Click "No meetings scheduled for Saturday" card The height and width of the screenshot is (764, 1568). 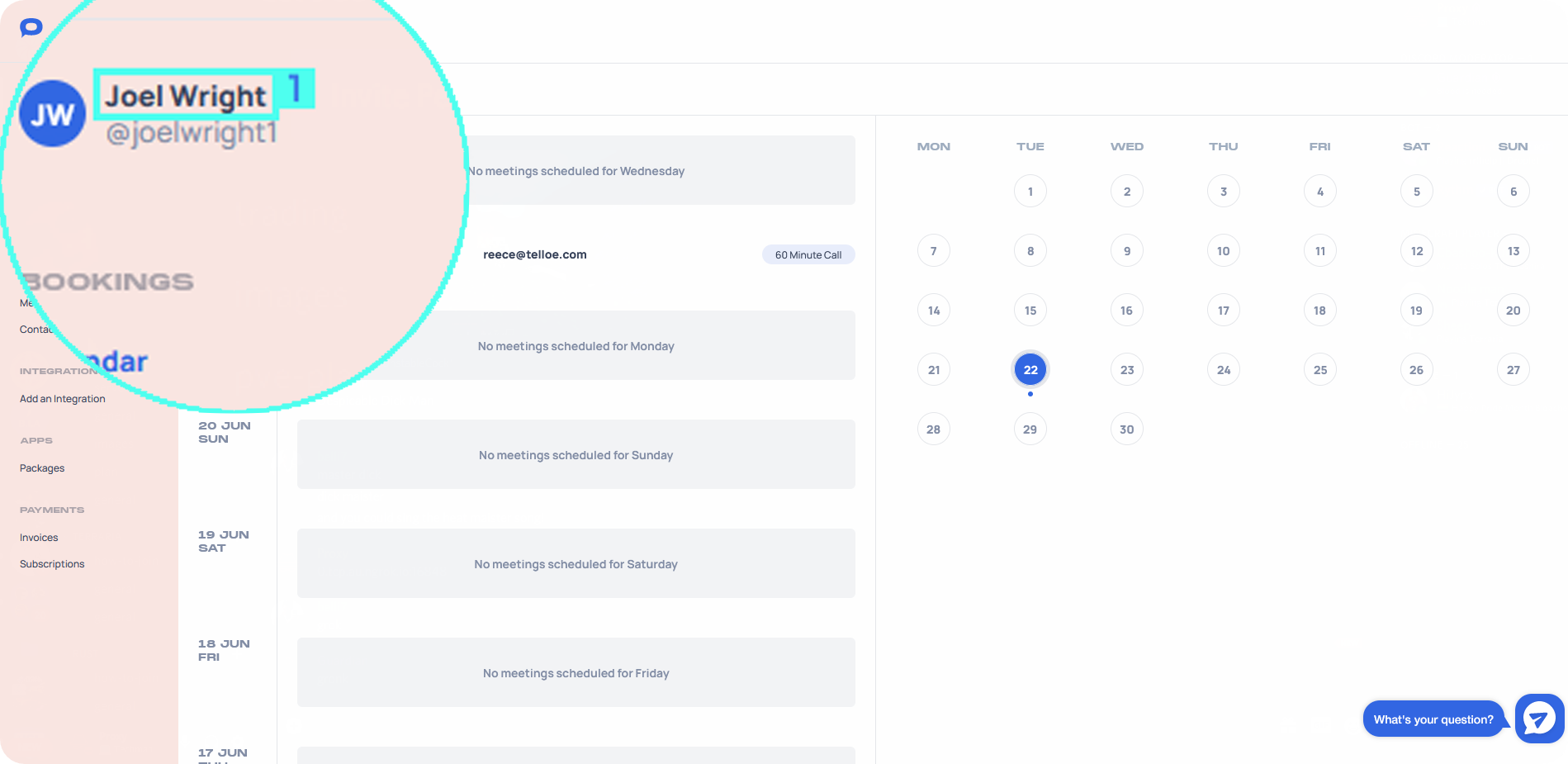(576, 563)
